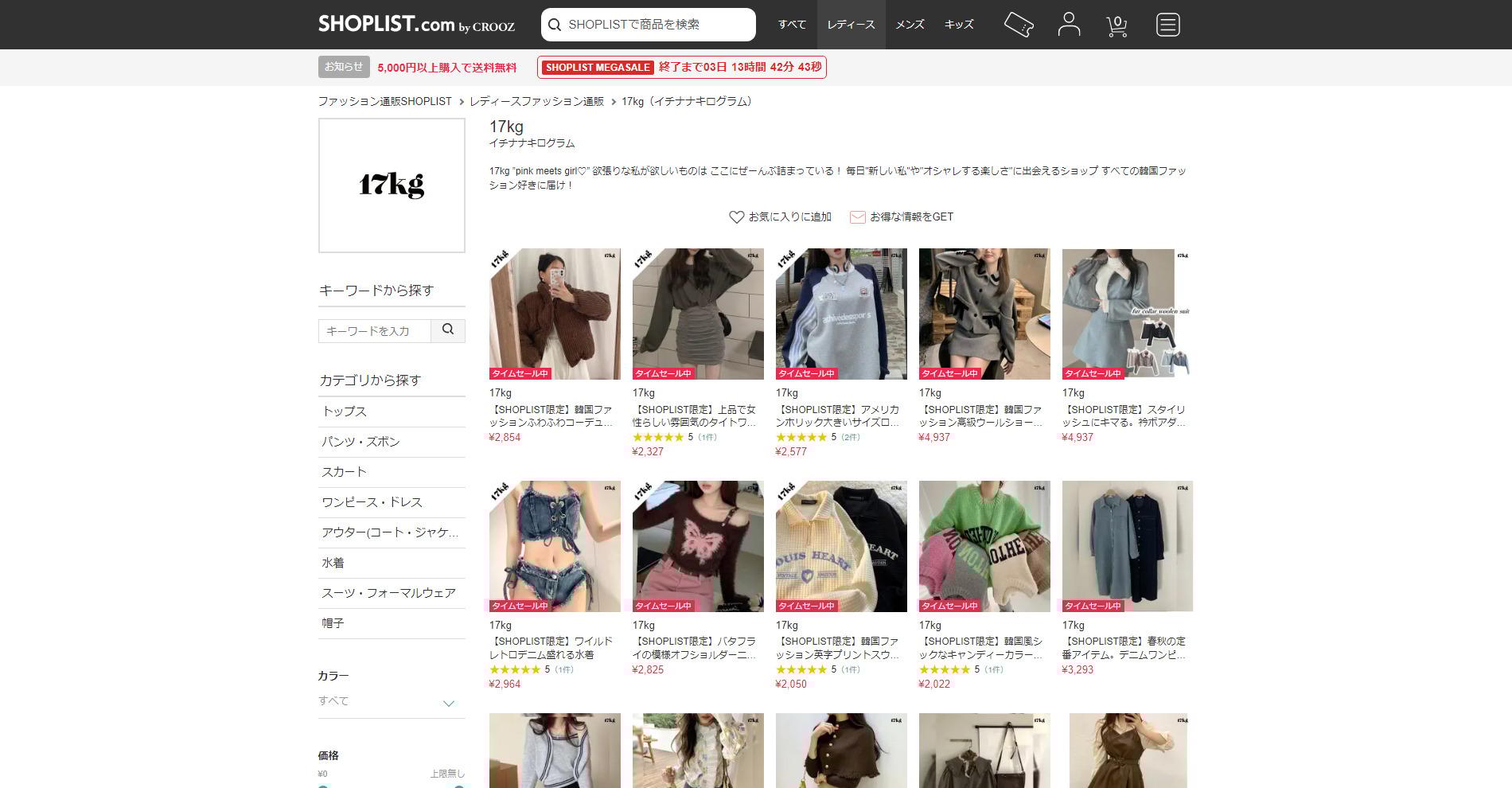
Task: Open the brown knit jacket product thumbnail
Action: [555, 314]
